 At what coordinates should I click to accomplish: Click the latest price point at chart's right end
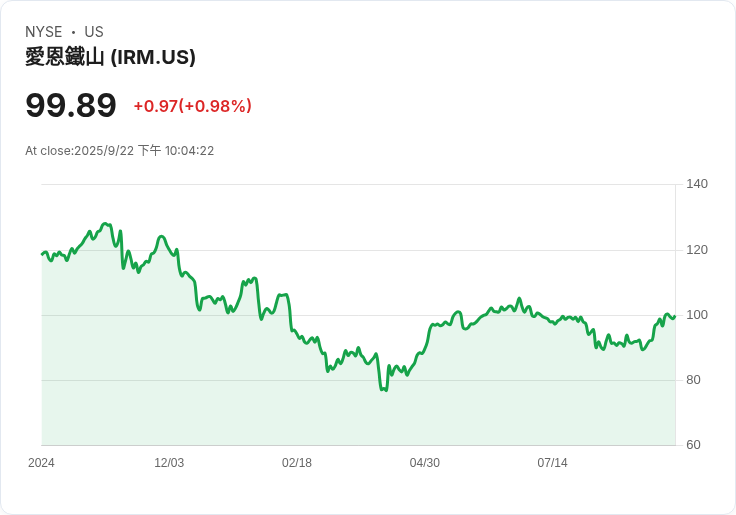675,316
